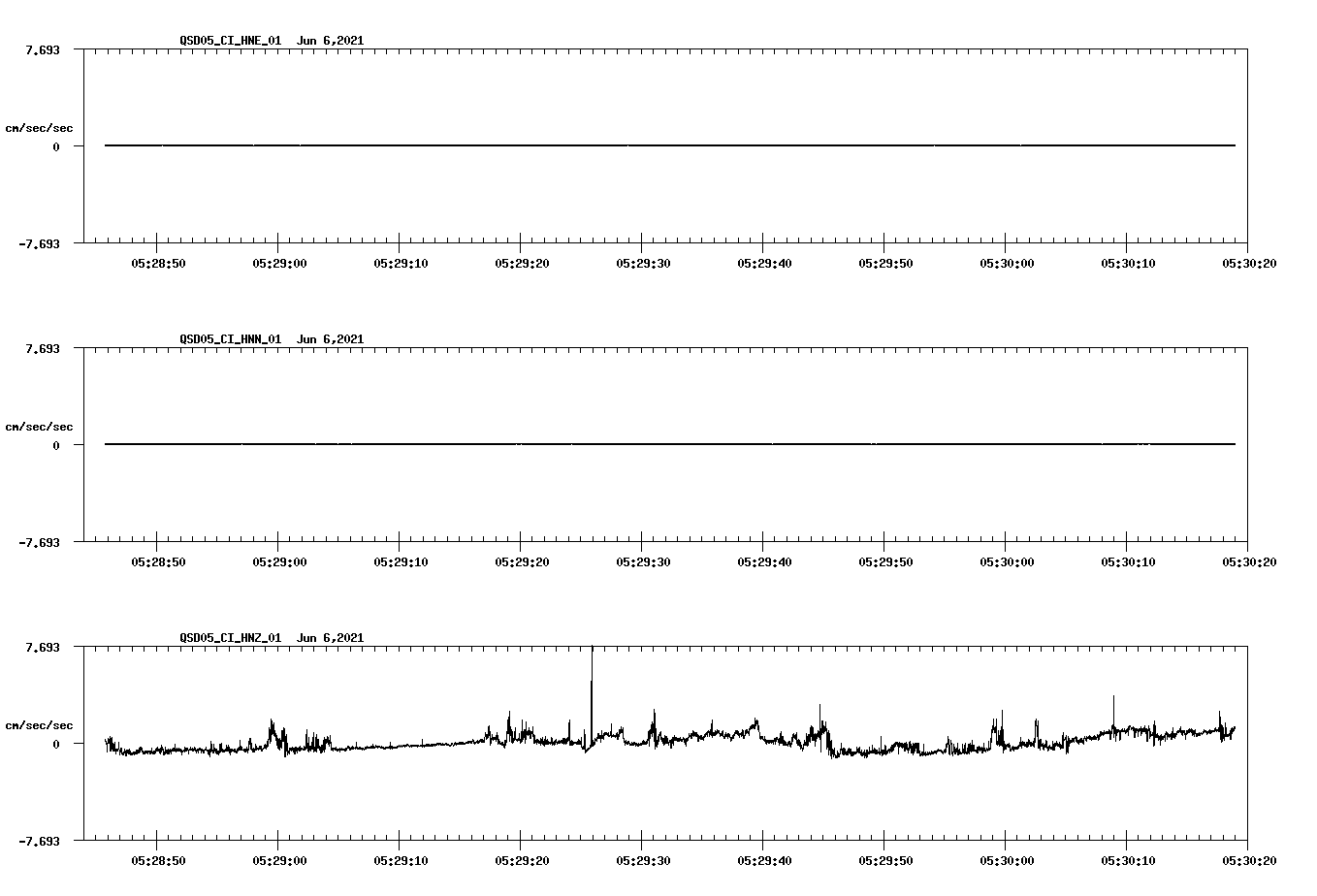1317x896 pixels.
Task: Click 05:29:40 label on HNN axis
Action: (x=764, y=561)
